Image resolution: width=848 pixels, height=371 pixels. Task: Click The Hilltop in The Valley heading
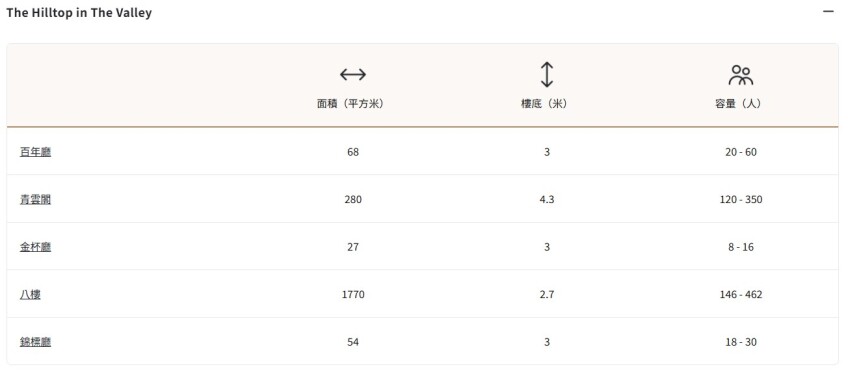click(x=79, y=12)
